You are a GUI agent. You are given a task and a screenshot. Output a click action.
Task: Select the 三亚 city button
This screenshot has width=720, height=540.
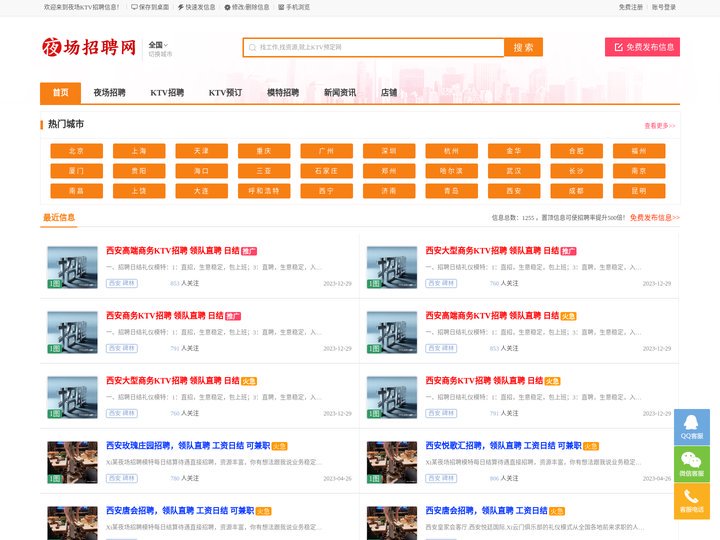(264, 171)
